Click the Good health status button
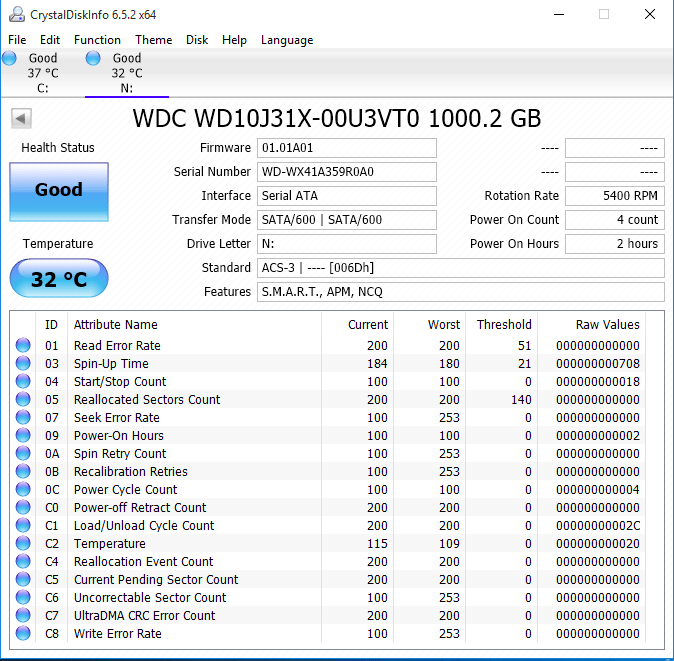 (x=59, y=192)
